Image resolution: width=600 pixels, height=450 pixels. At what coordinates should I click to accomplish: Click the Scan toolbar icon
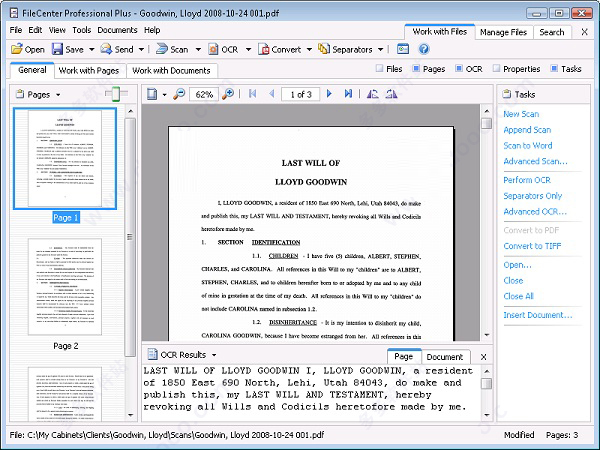[x=161, y=49]
